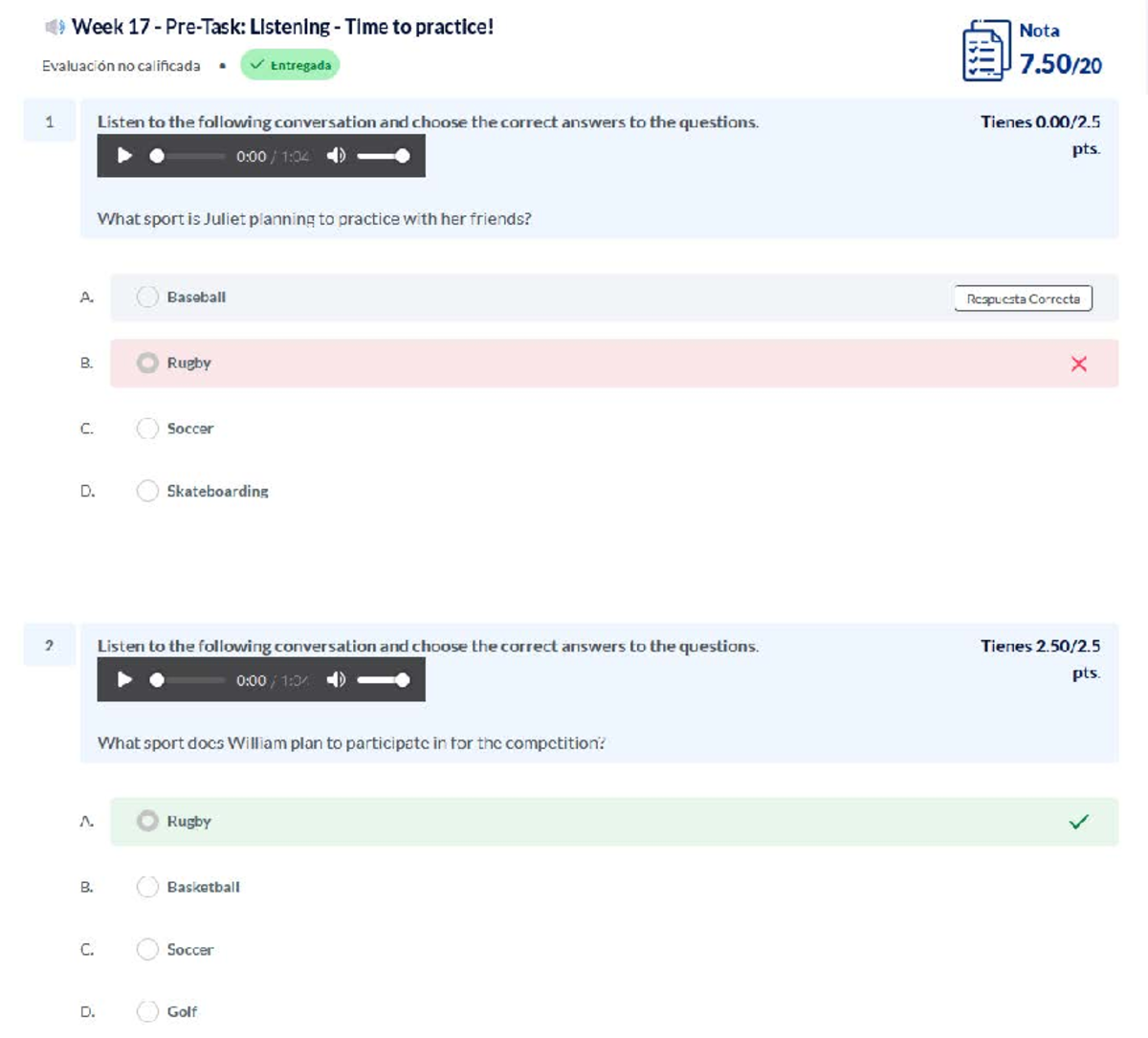Click seek bar on question 2 audio
Image resolution: width=1148 pixels, height=1038 pixels.
pyautogui.click(x=189, y=680)
